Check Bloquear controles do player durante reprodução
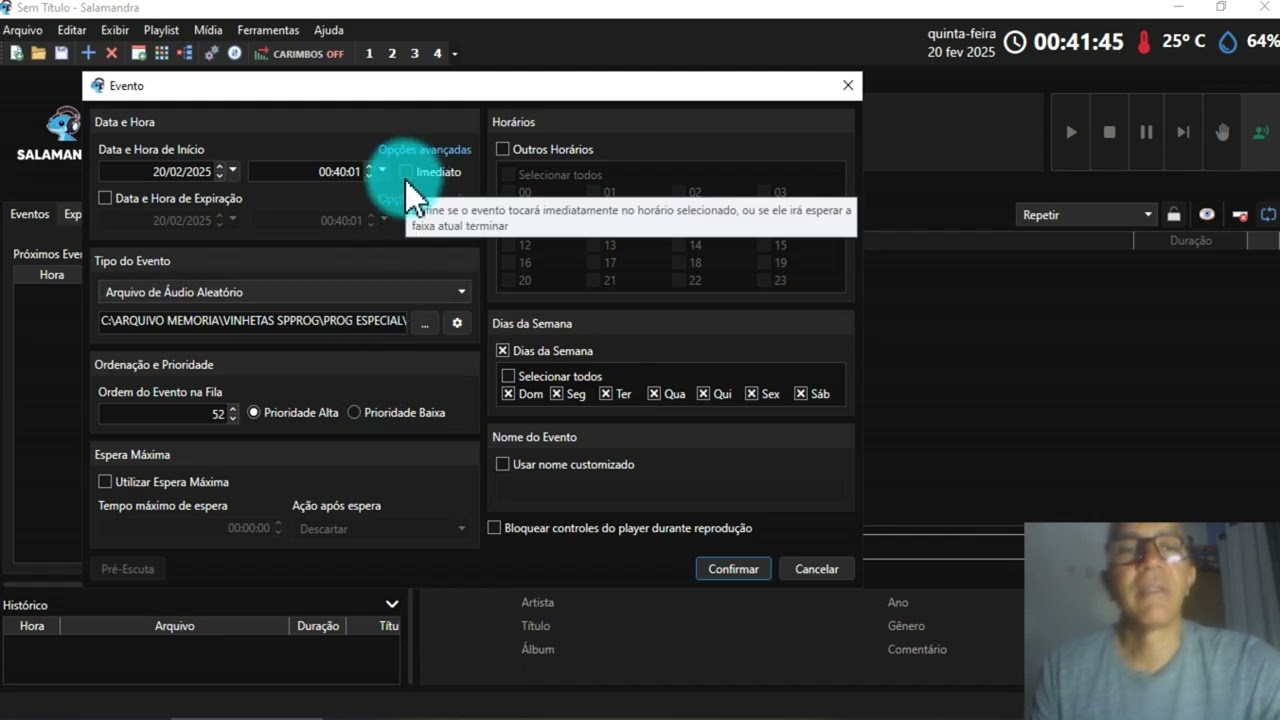 [x=494, y=528]
